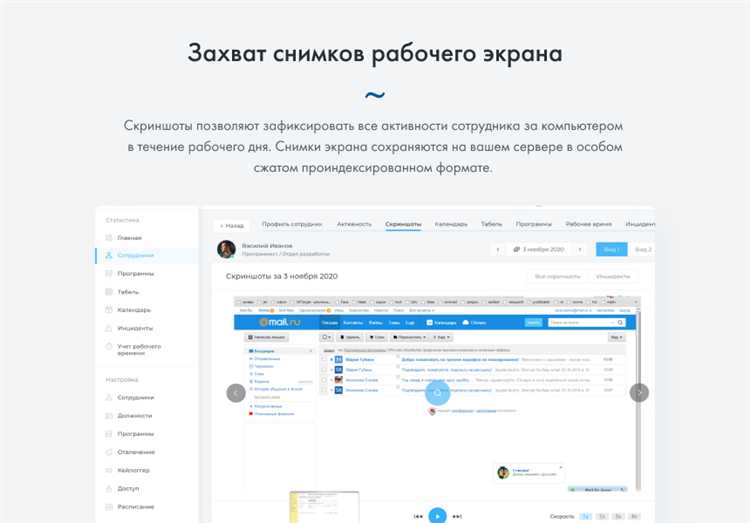Select the blue Вид 1 view button

611,249
